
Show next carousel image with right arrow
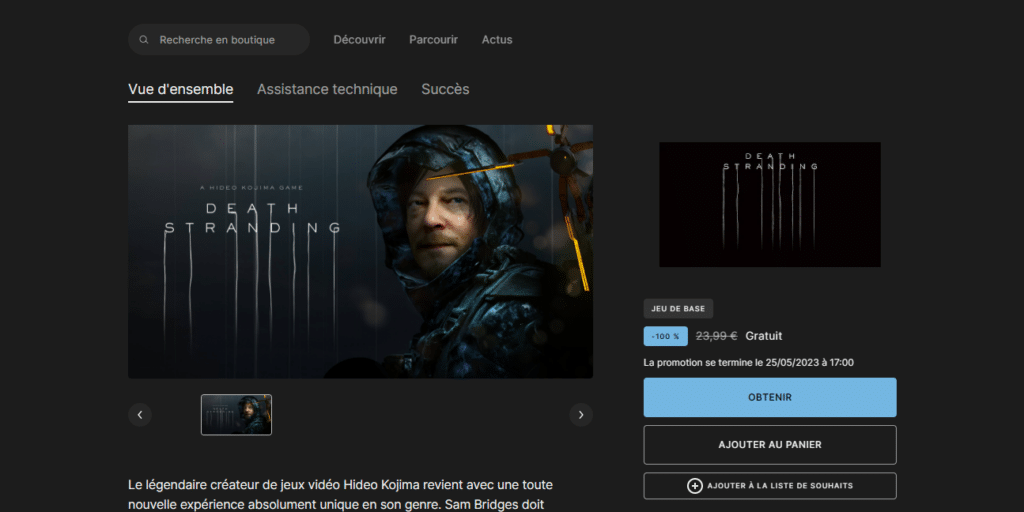(581, 415)
